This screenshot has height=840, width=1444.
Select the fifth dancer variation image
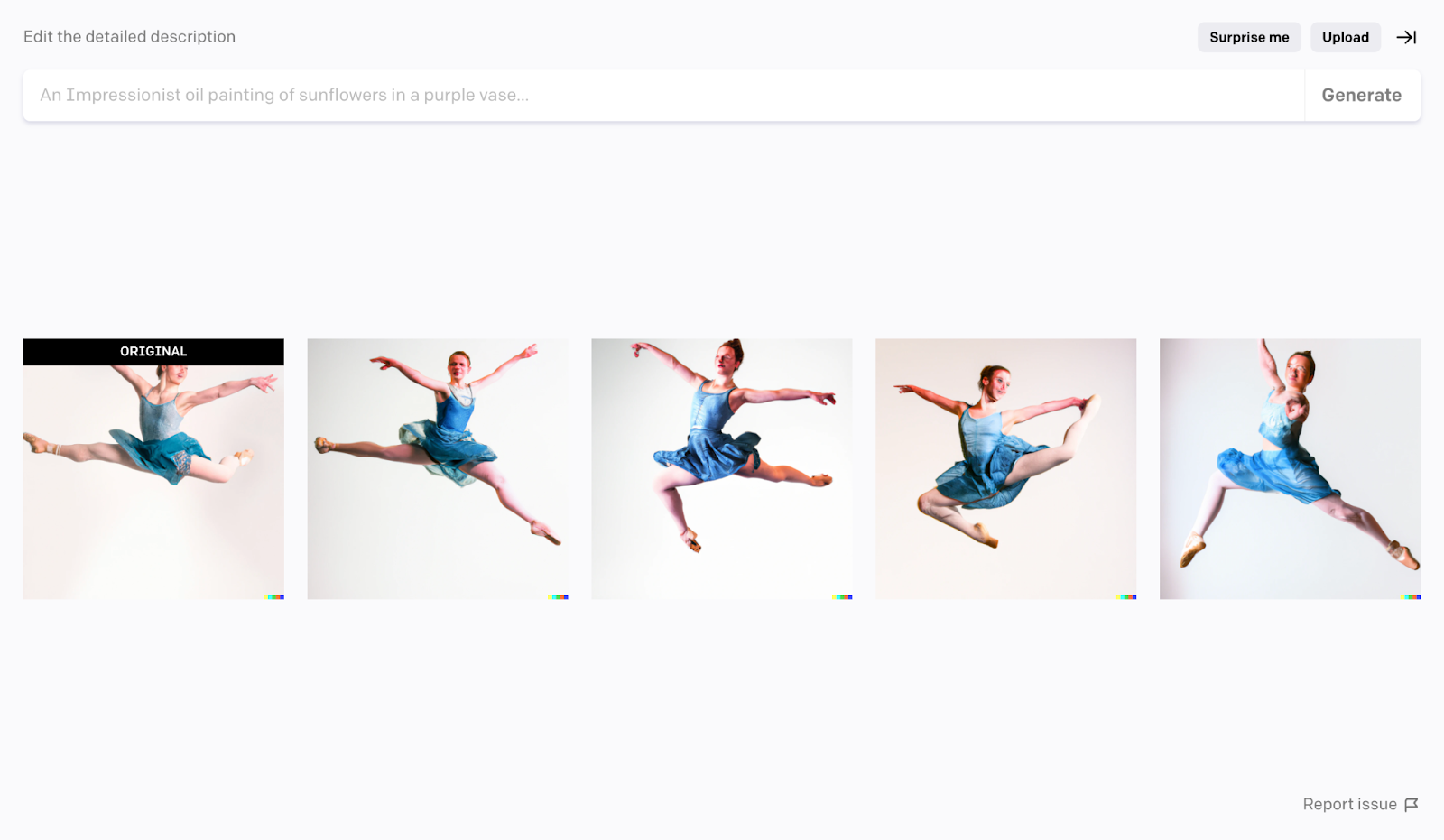point(1290,469)
